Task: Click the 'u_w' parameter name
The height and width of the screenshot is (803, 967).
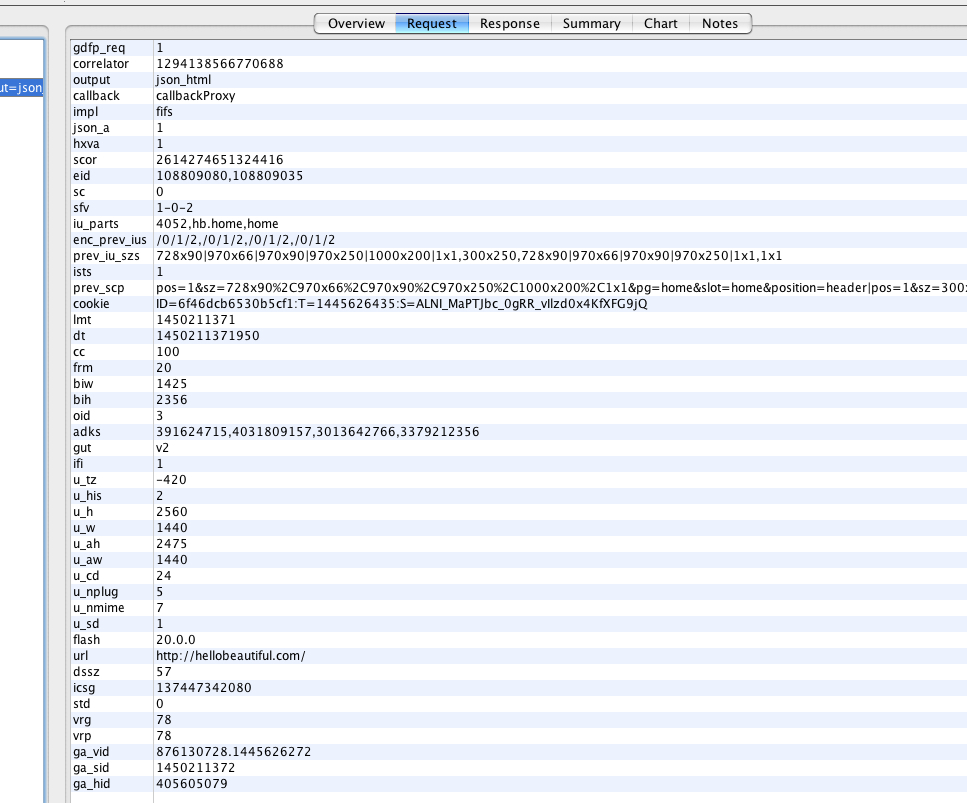Action: pos(84,528)
